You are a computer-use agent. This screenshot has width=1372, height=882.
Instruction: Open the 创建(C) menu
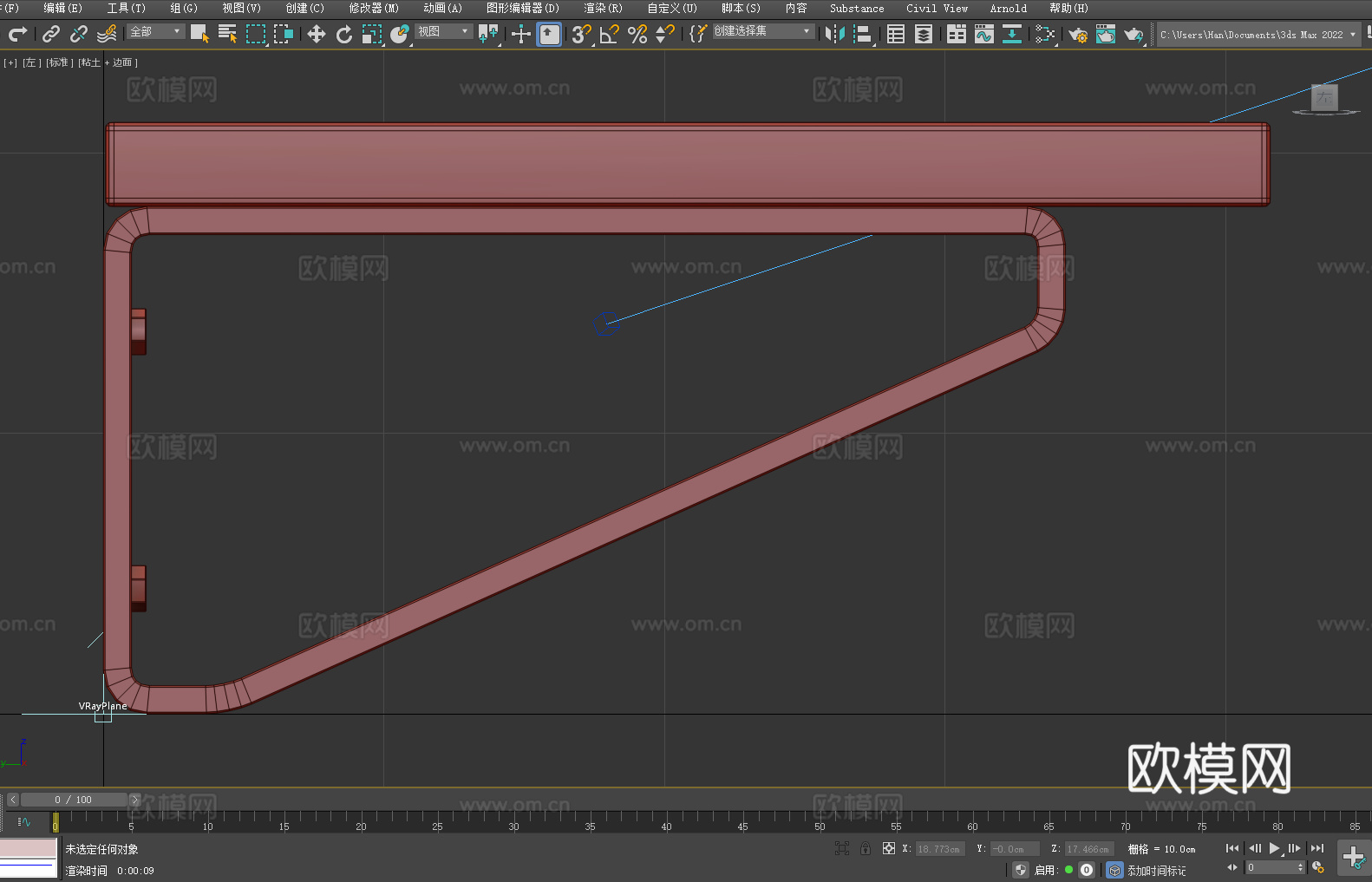click(x=304, y=8)
